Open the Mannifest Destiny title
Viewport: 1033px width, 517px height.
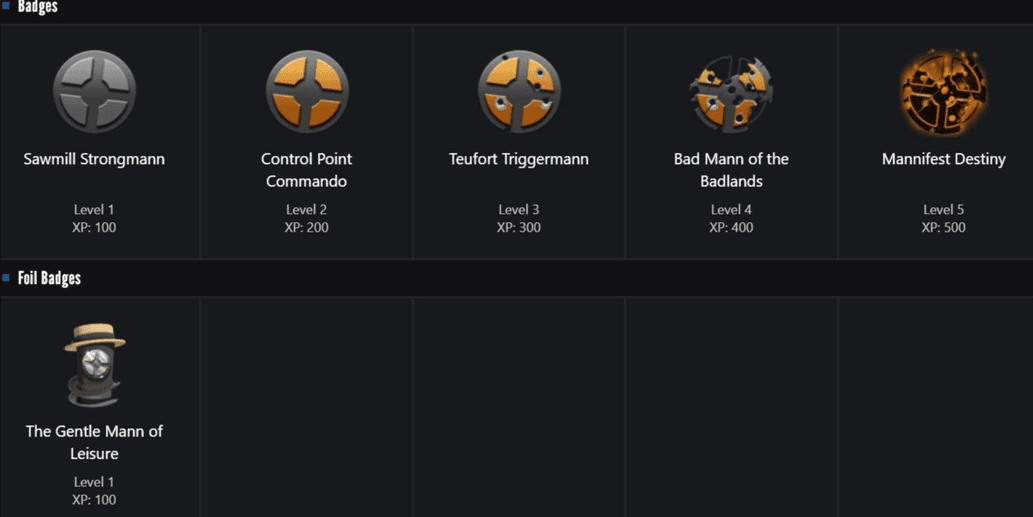943,159
